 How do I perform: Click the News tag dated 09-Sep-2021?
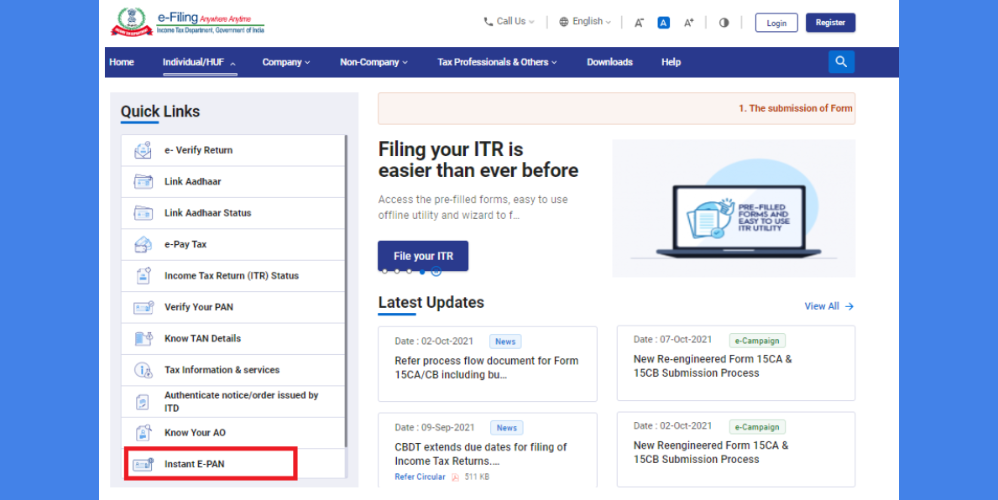pyautogui.click(x=507, y=427)
